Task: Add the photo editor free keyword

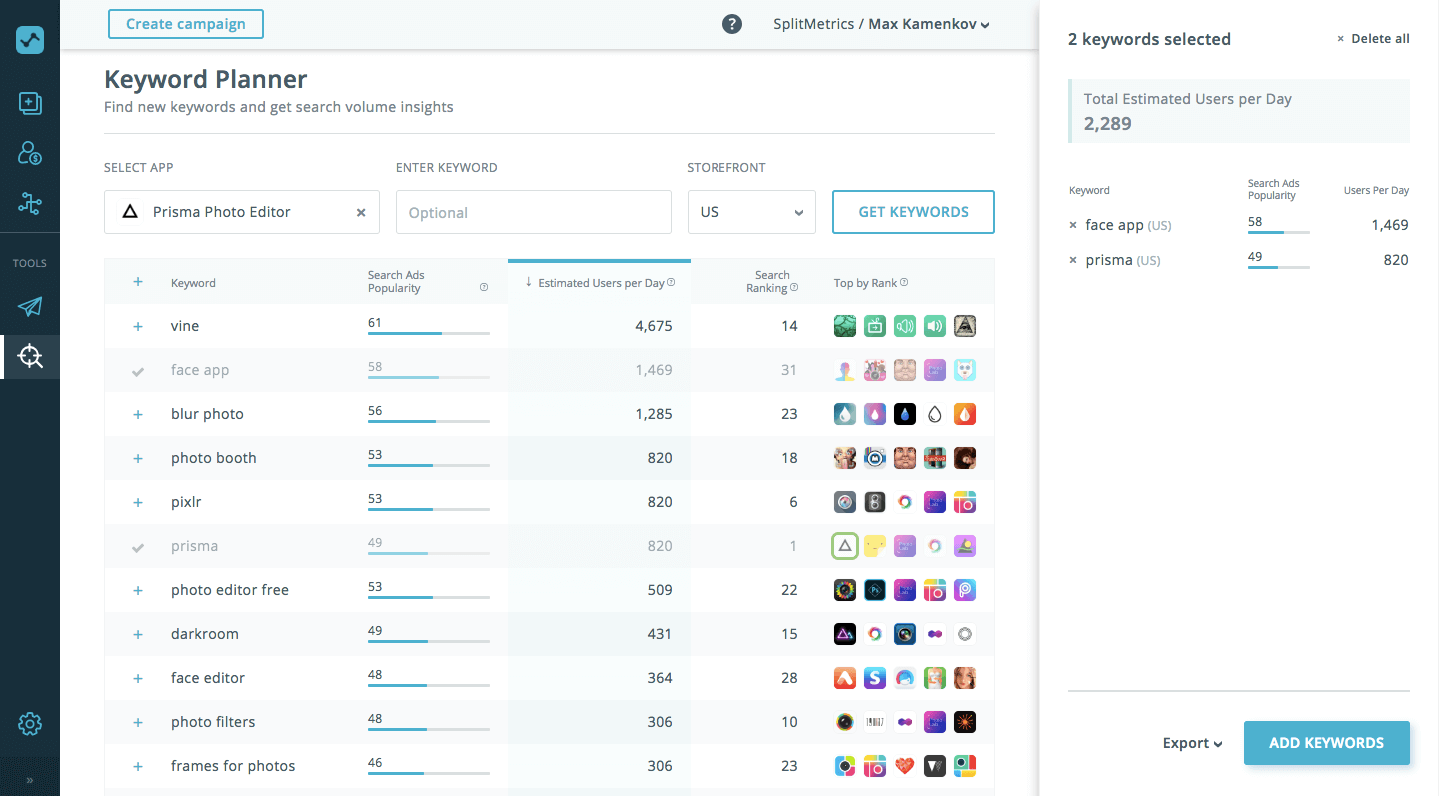Action: click(138, 590)
